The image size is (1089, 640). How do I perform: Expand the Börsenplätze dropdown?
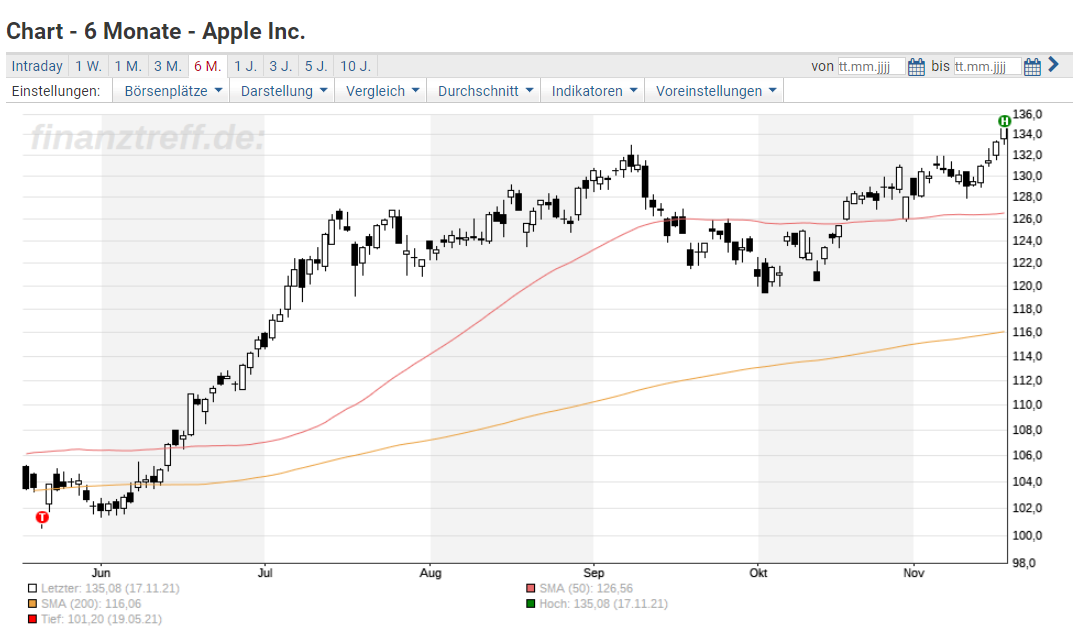pyautogui.click(x=172, y=91)
